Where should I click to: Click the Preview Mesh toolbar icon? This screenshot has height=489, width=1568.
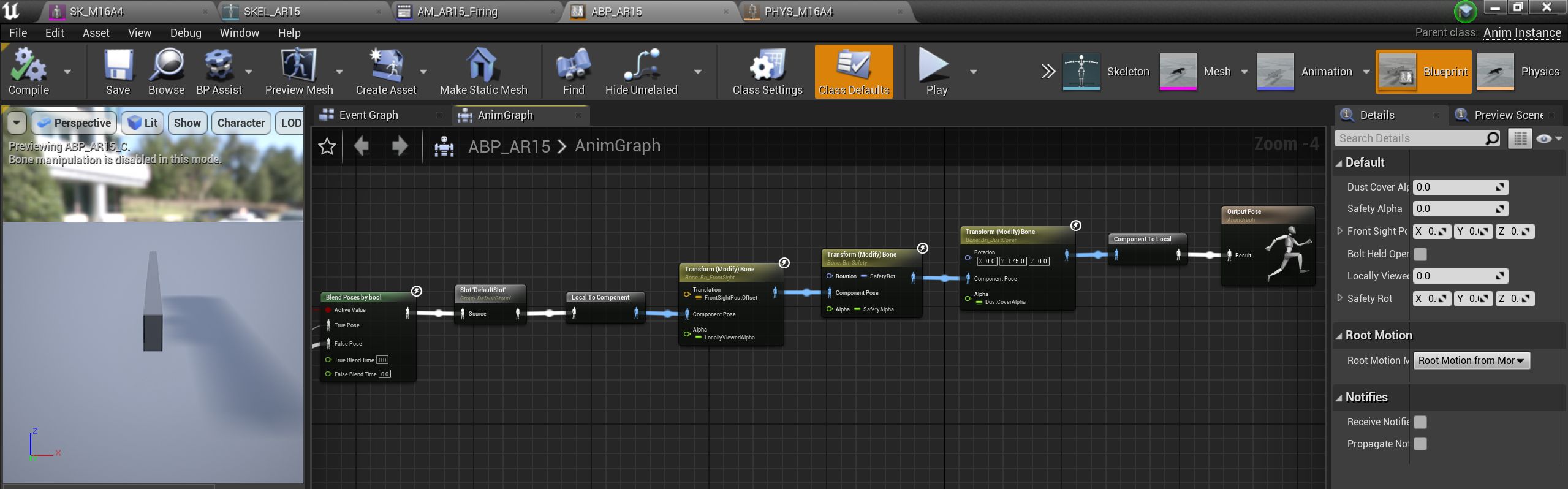299,72
